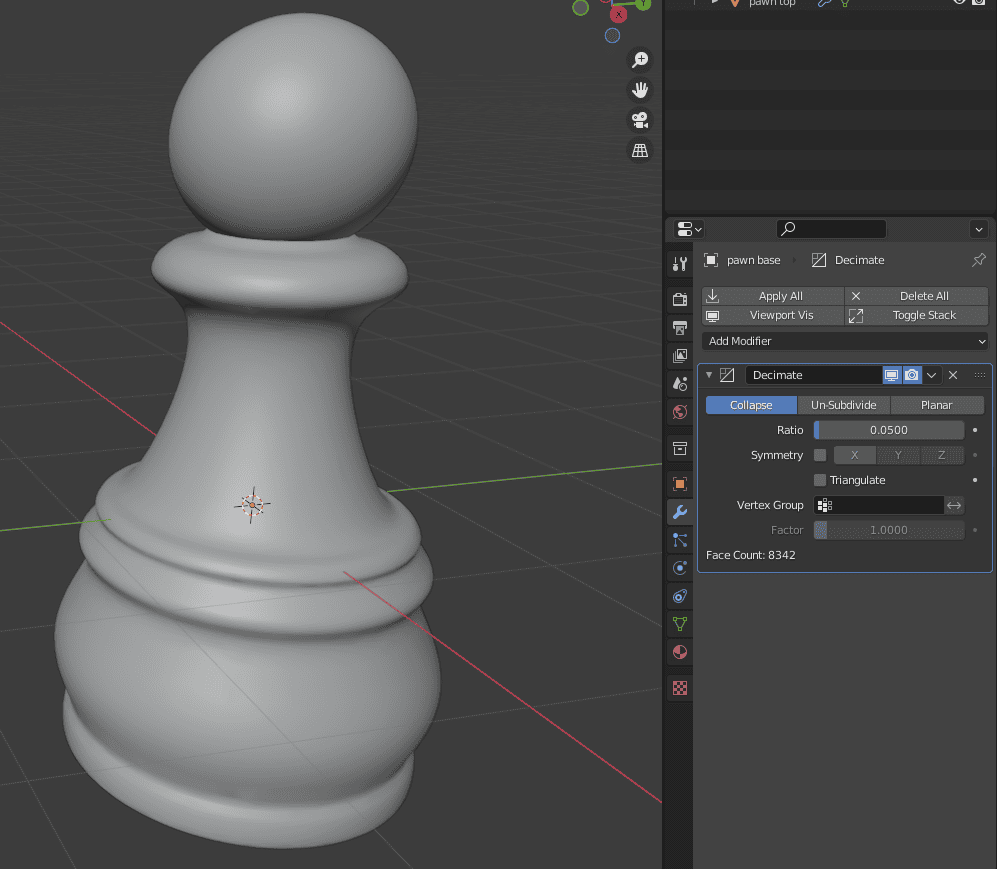
Task: Select the Object Properties orange square icon
Action: (x=680, y=484)
